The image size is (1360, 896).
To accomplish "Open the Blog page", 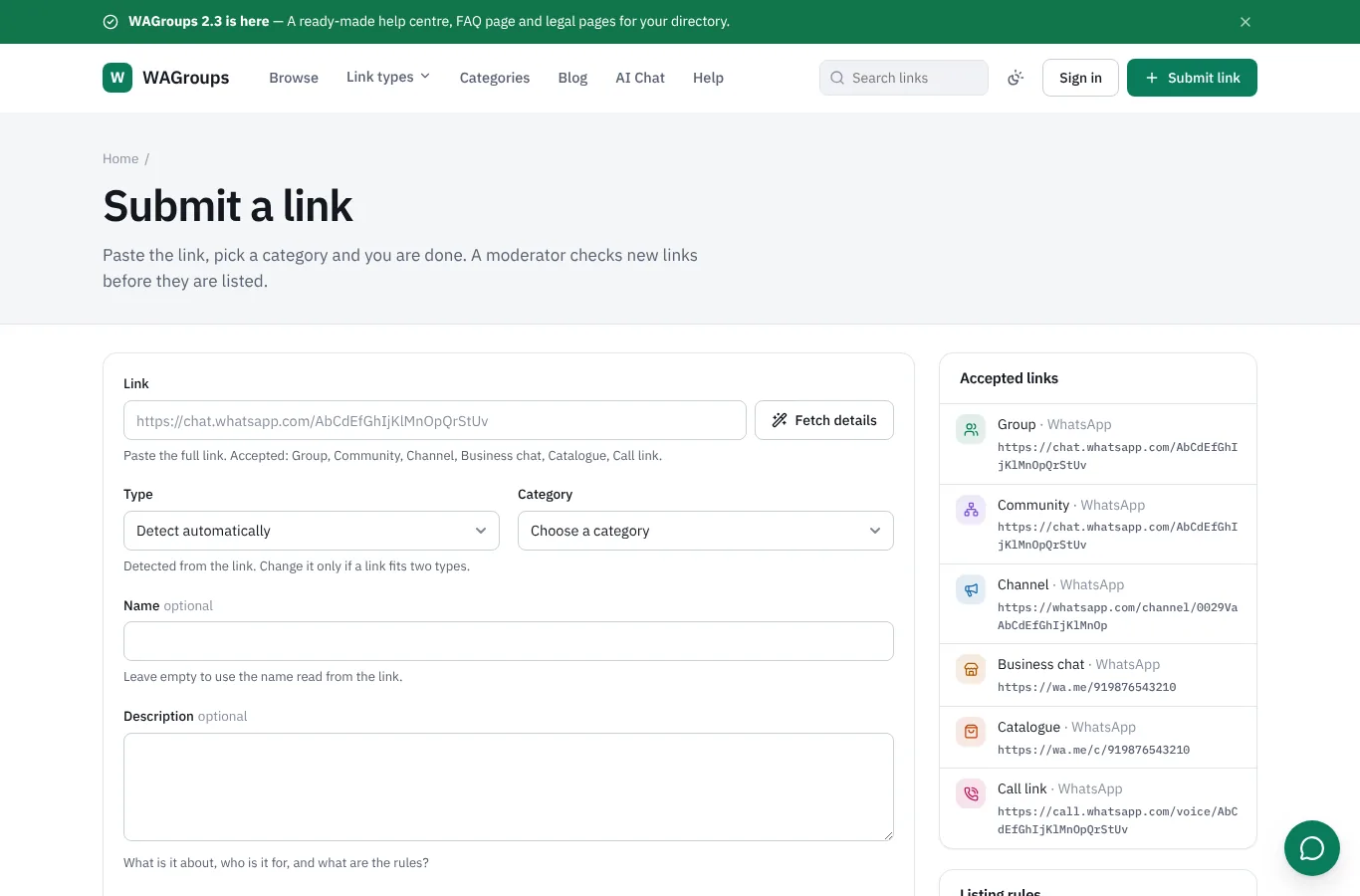I will tap(572, 78).
